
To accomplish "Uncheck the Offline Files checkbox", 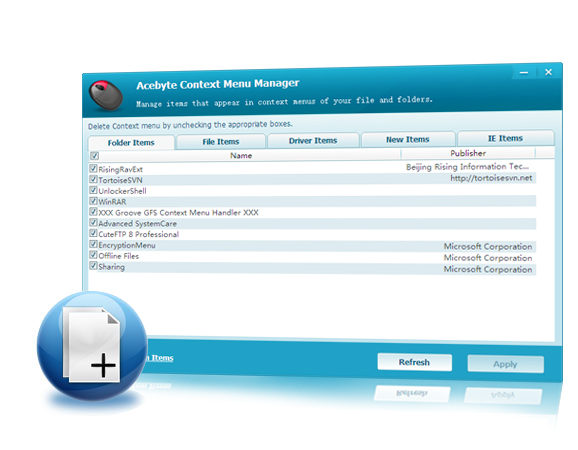I will [93, 255].
